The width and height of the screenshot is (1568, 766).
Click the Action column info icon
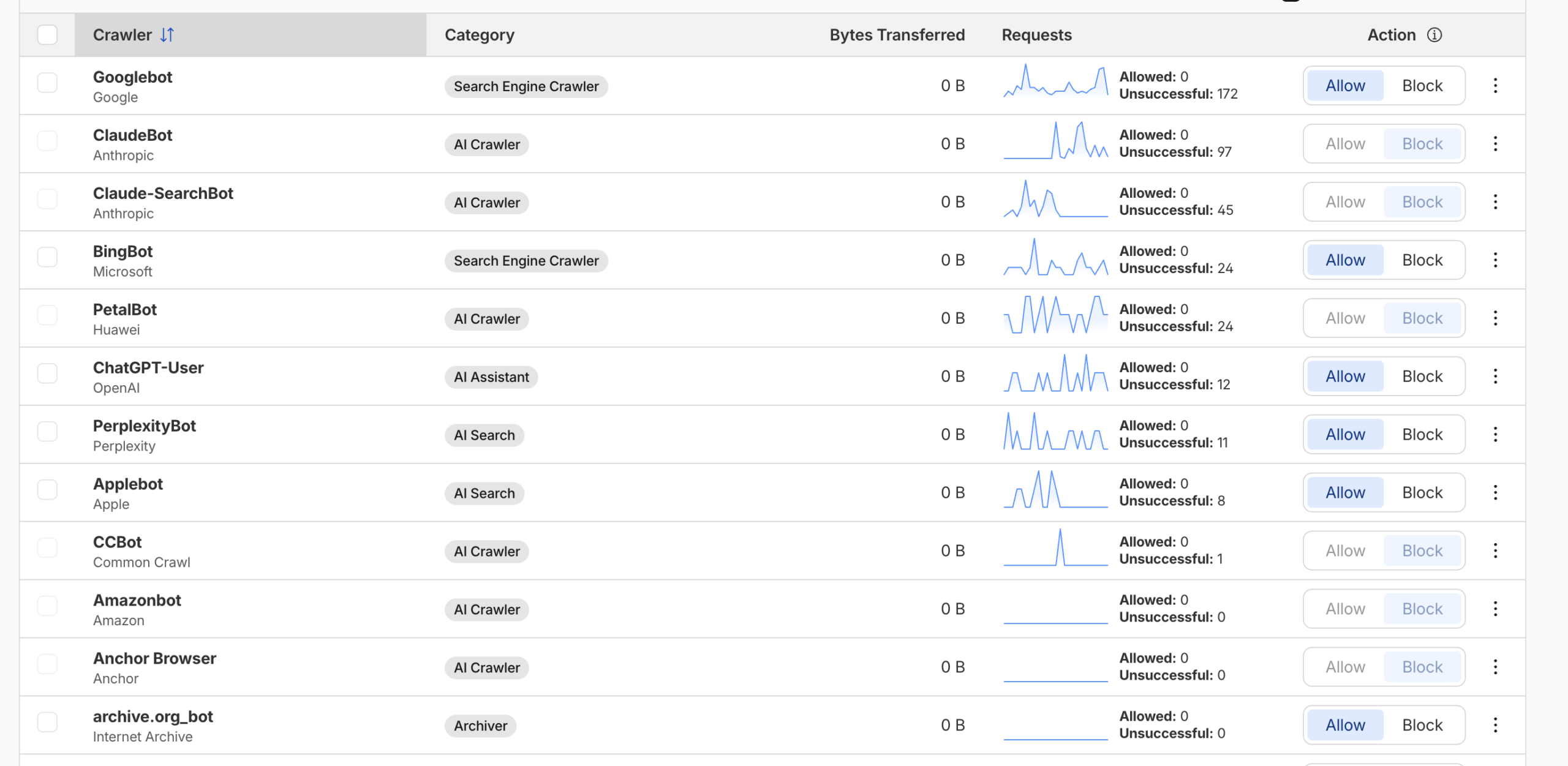coord(1434,35)
